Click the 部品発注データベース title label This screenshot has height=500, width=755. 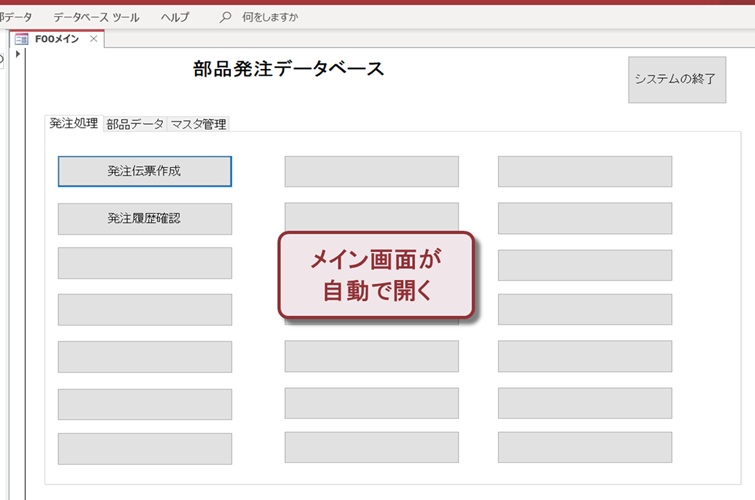288,69
